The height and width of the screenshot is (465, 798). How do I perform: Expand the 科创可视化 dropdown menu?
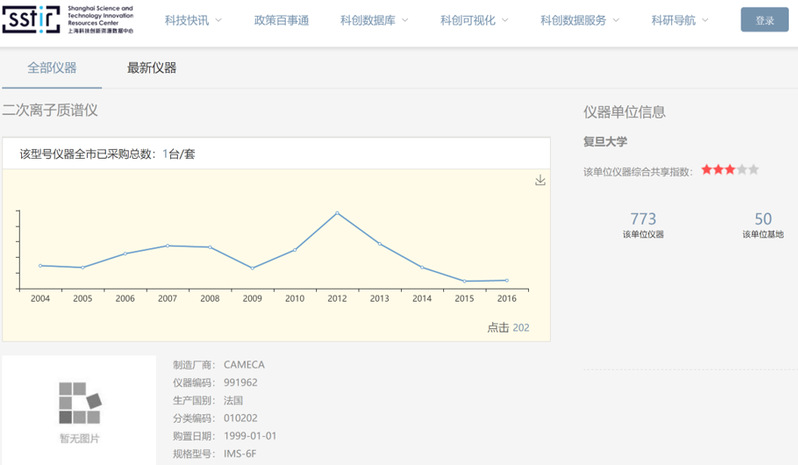474,20
